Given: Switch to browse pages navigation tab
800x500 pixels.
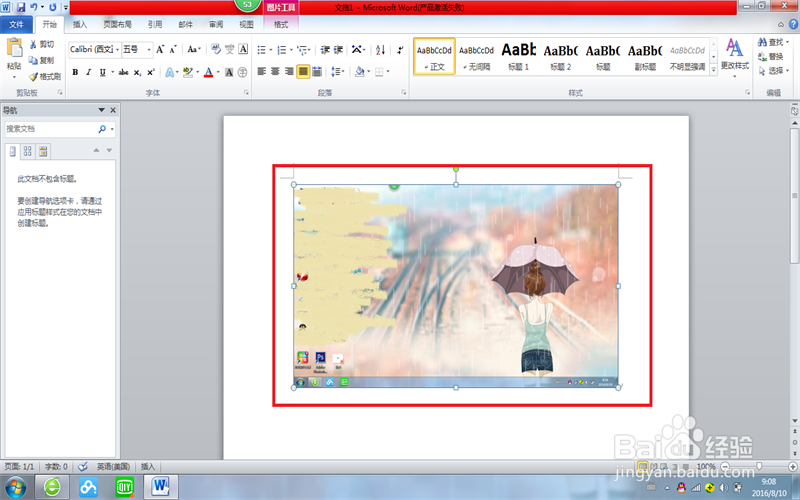Looking at the screenshot, I should [28, 151].
